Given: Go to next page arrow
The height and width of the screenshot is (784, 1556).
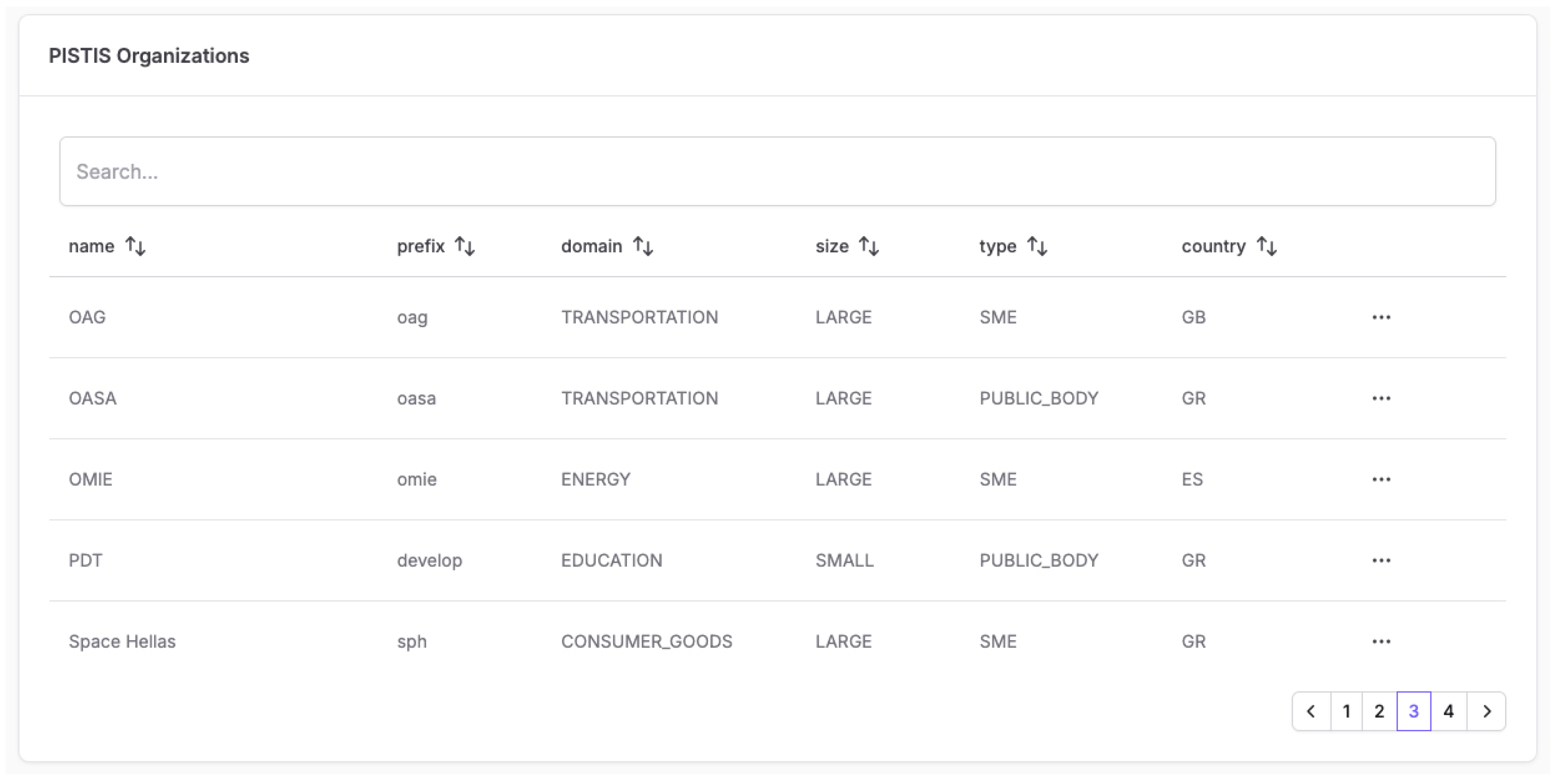Looking at the screenshot, I should click(x=1487, y=711).
